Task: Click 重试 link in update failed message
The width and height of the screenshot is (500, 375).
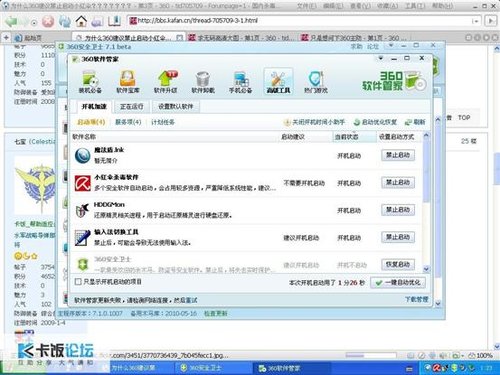Action: point(191,300)
